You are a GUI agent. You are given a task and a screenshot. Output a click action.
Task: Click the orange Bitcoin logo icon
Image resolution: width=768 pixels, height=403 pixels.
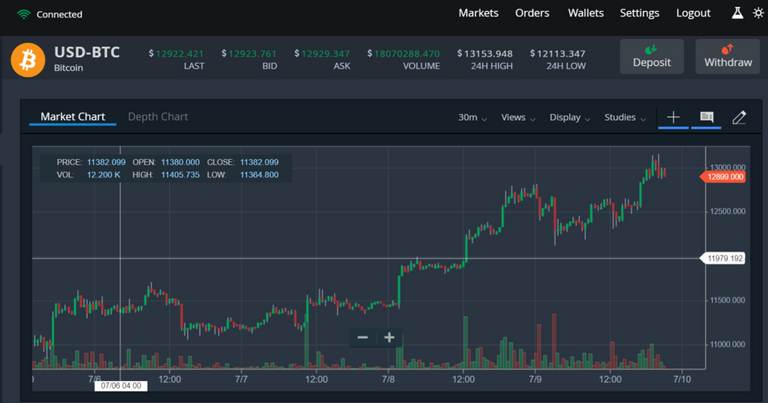(28, 57)
